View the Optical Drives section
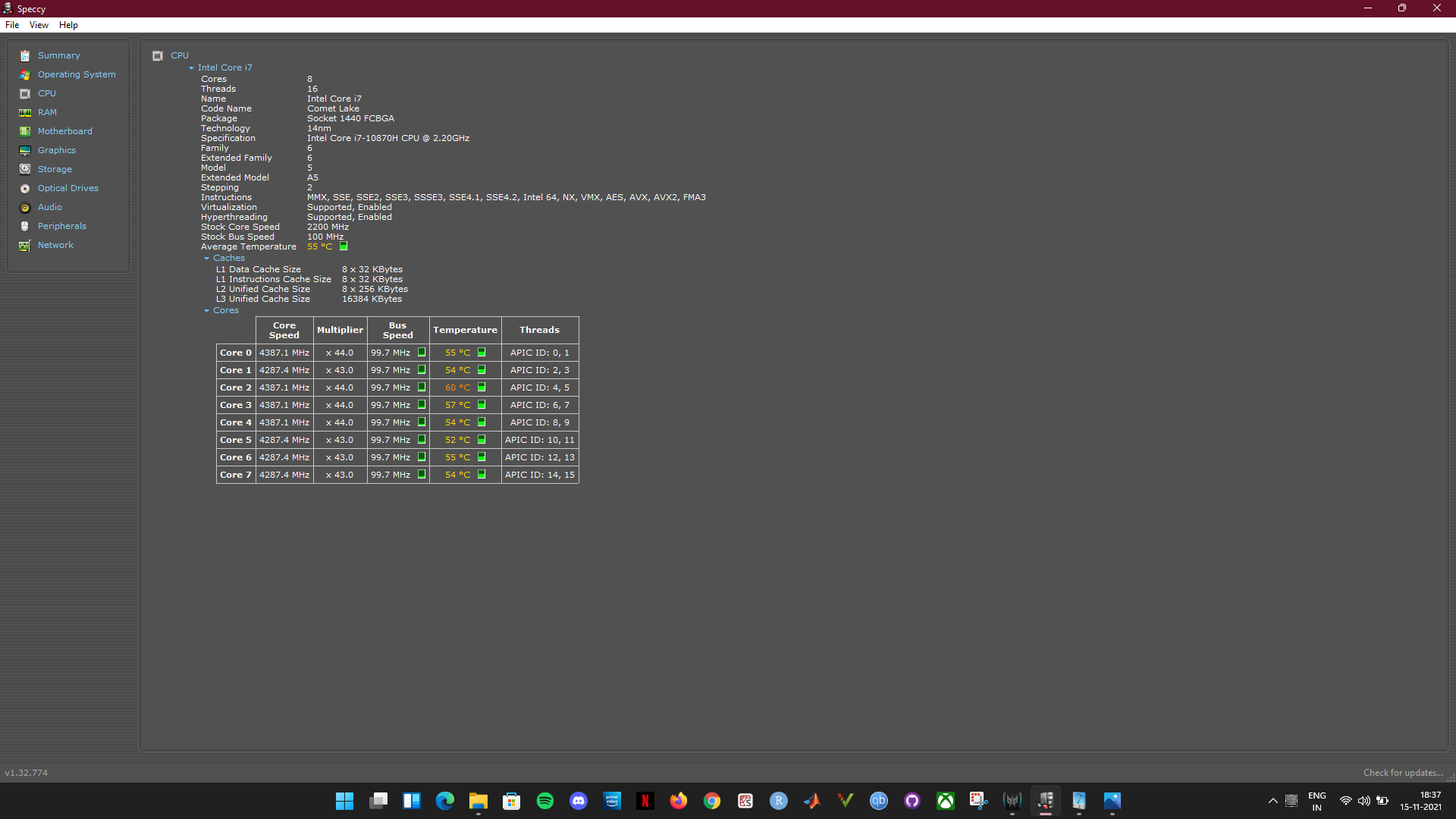The width and height of the screenshot is (1456, 819). point(68,188)
